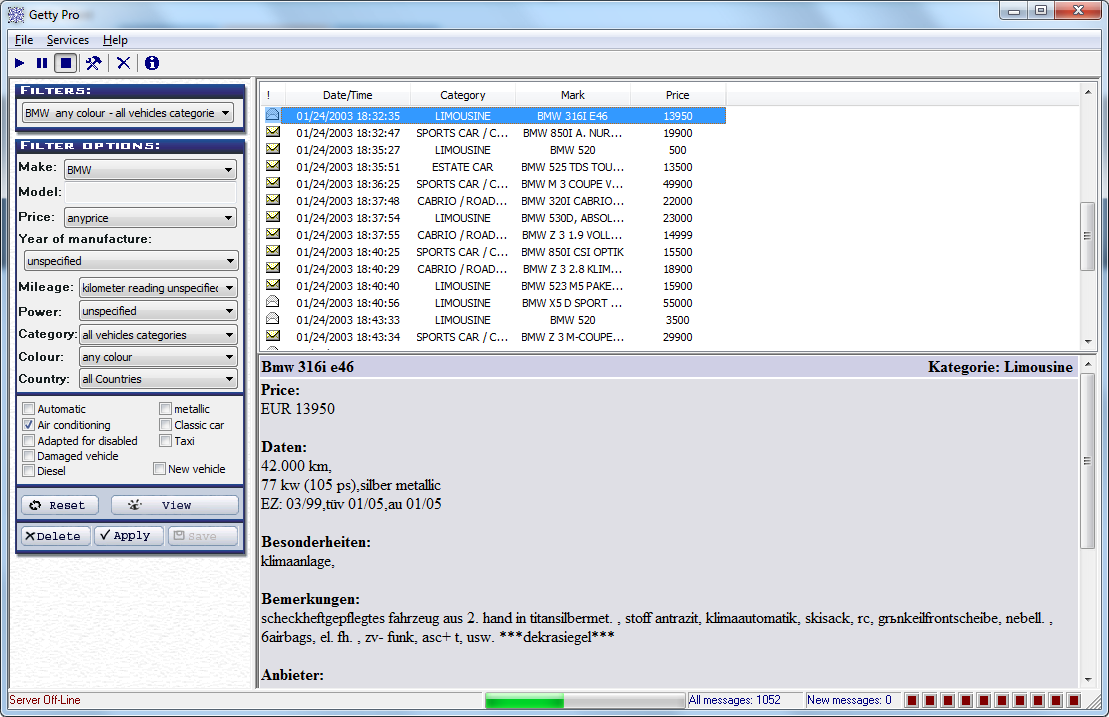Sort messages by the Mark column header

(573, 95)
